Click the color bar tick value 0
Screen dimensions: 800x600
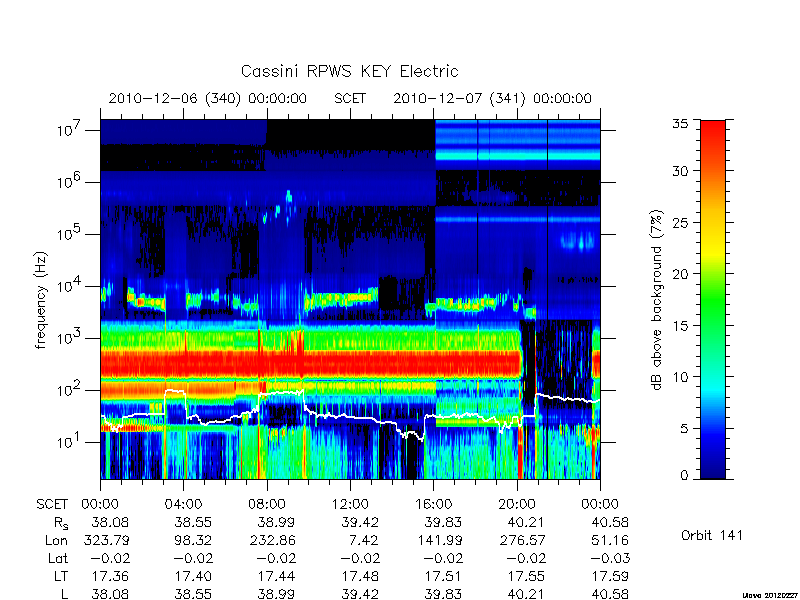(x=684, y=476)
